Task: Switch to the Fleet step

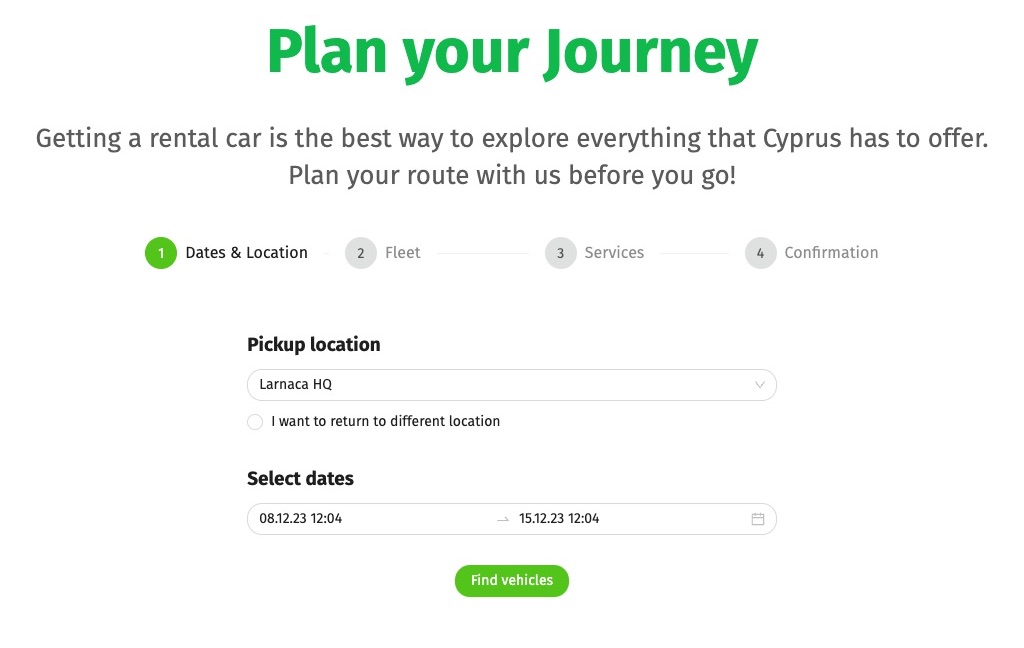Action: pyautogui.click(x=403, y=253)
